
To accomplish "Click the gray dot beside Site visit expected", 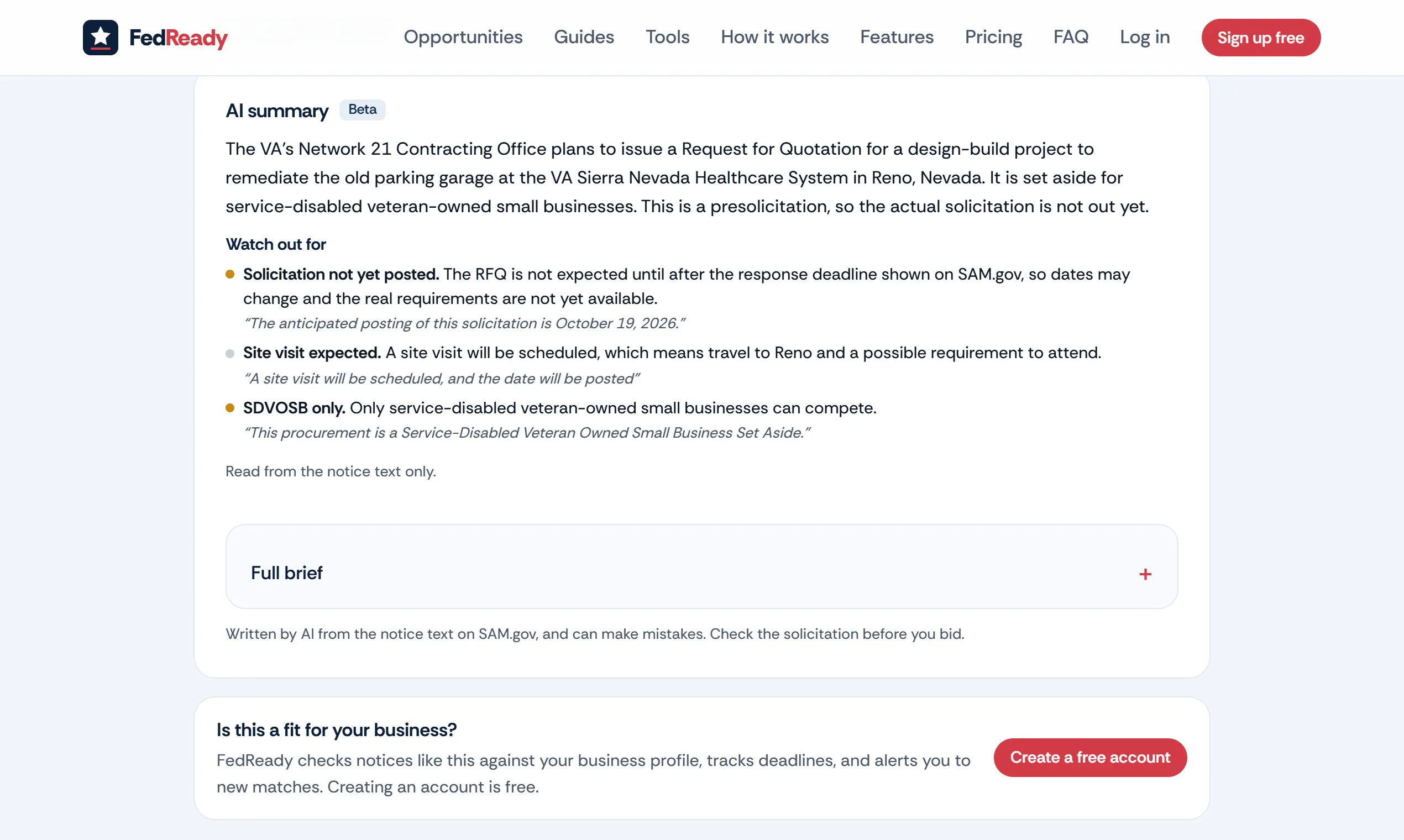I will click(x=230, y=354).
